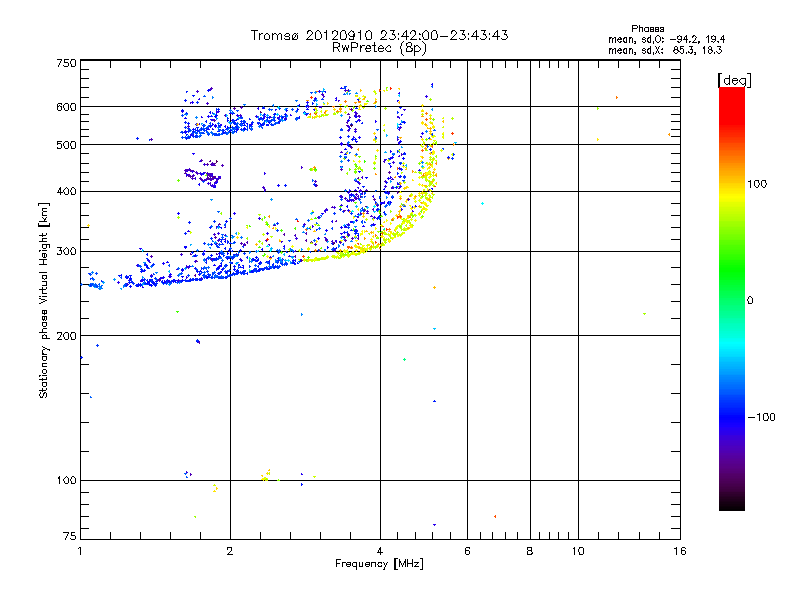The width and height of the screenshot is (800, 600).
Task: Click the y-axis tick label '100'
Action: pyautogui.click(x=66, y=480)
